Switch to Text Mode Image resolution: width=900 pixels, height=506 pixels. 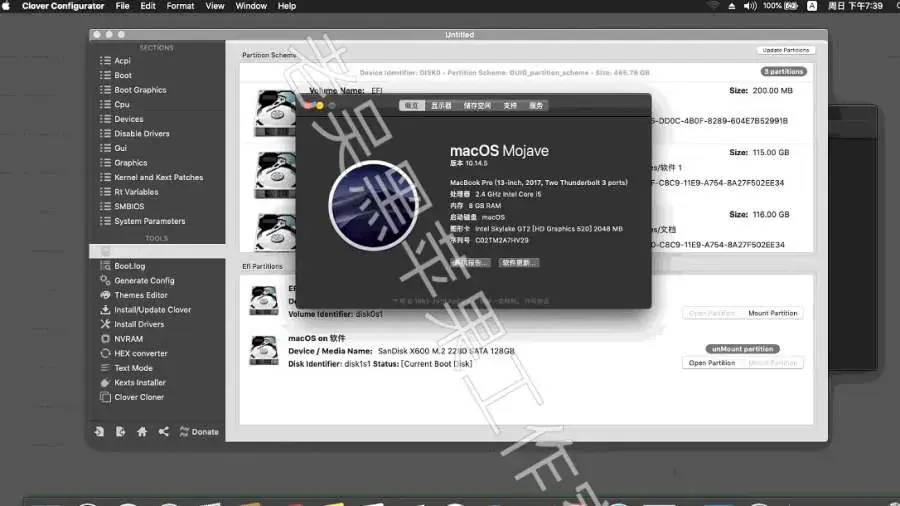[133, 368]
